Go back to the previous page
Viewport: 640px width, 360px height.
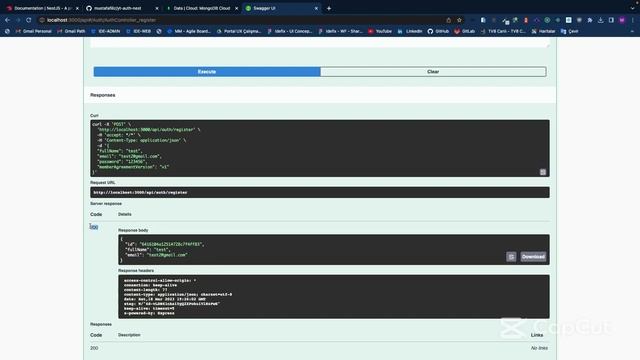tap(8, 20)
